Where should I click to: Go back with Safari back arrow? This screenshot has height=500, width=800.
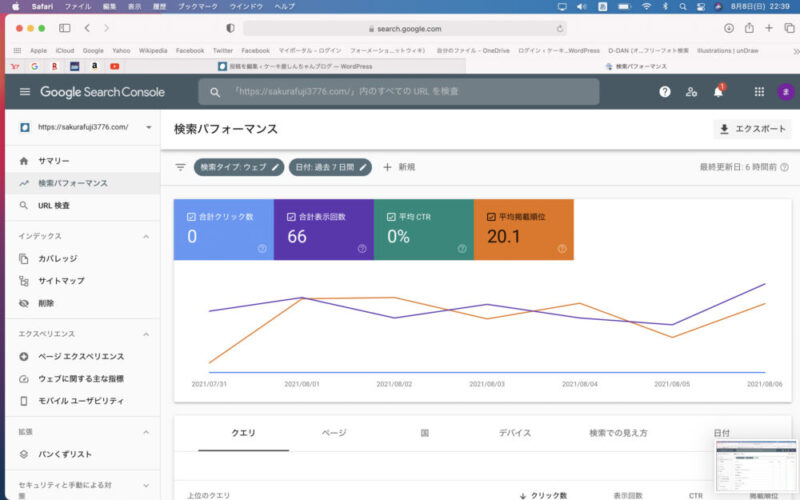click(87, 28)
